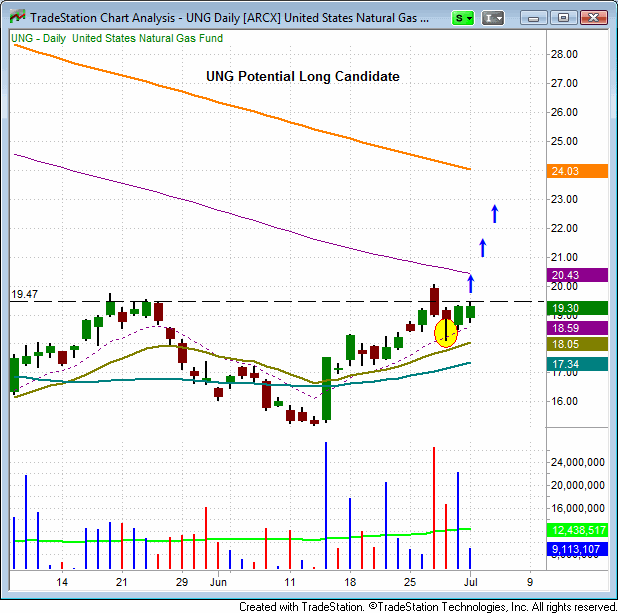Image resolution: width=618 pixels, height=613 pixels.
Task: Select the topmost blue arrow drawing
Action: (495, 214)
